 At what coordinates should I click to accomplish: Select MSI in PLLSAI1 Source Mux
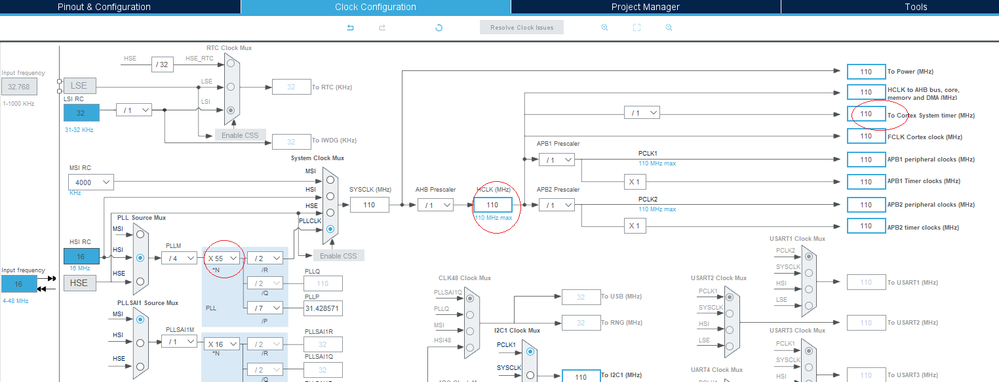(140, 320)
